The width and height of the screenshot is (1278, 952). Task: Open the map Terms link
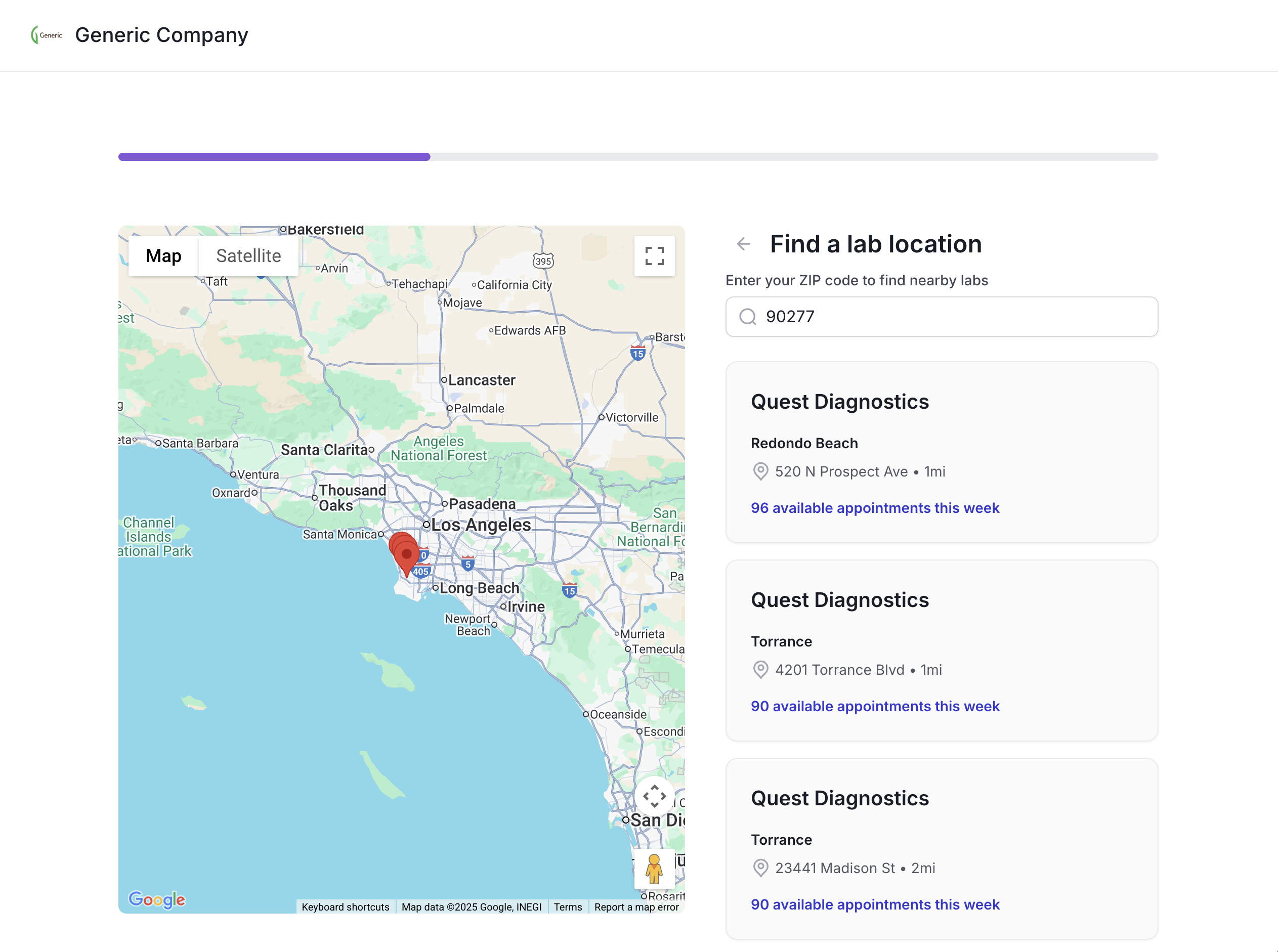(x=567, y=907)
